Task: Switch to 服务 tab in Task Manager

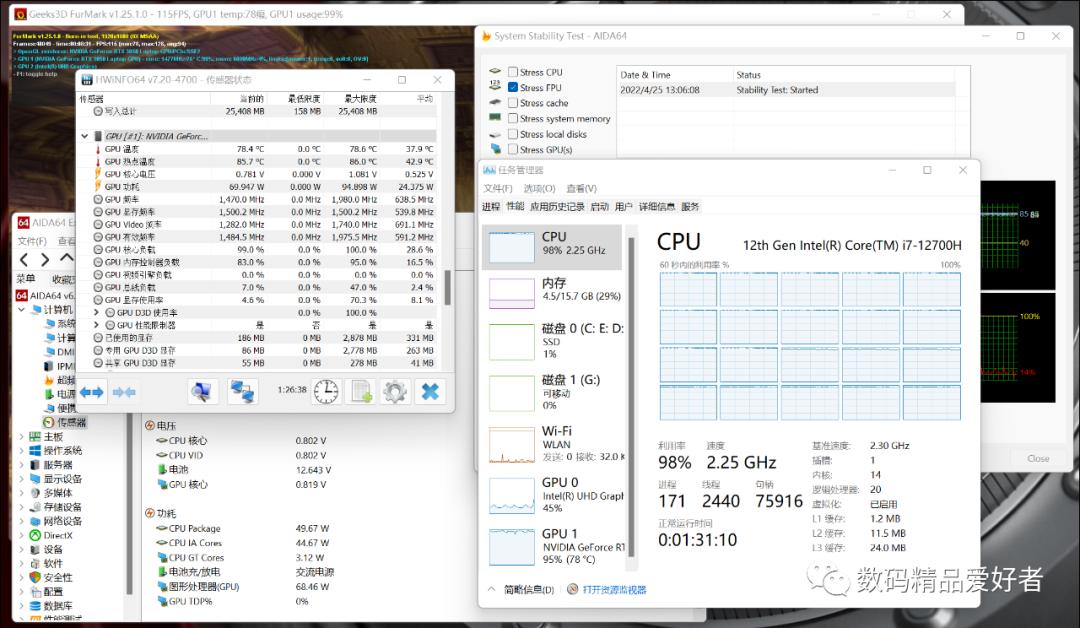Action: pos(690,207)
